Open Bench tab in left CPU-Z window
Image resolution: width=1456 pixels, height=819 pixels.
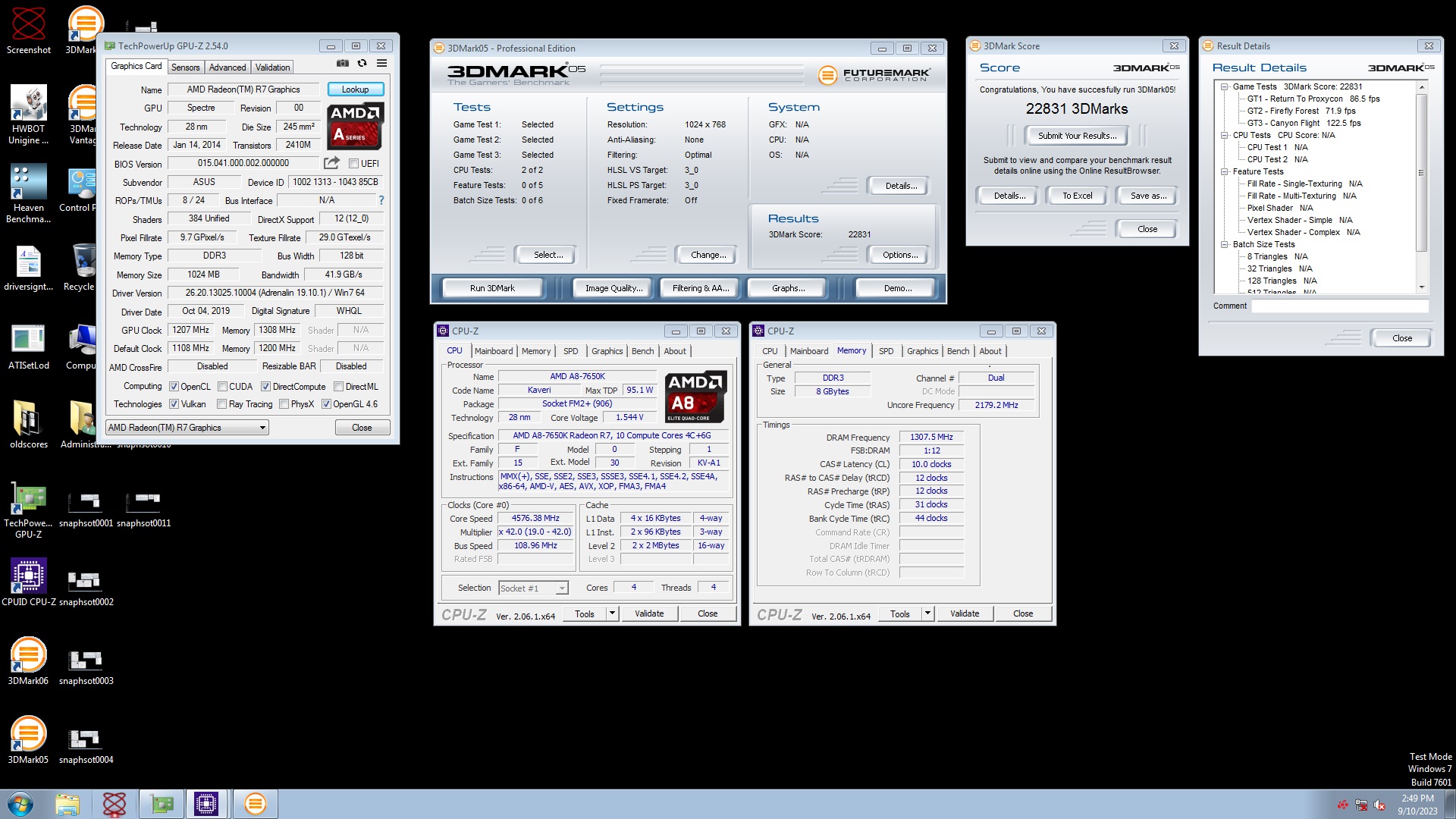point(642,351)
